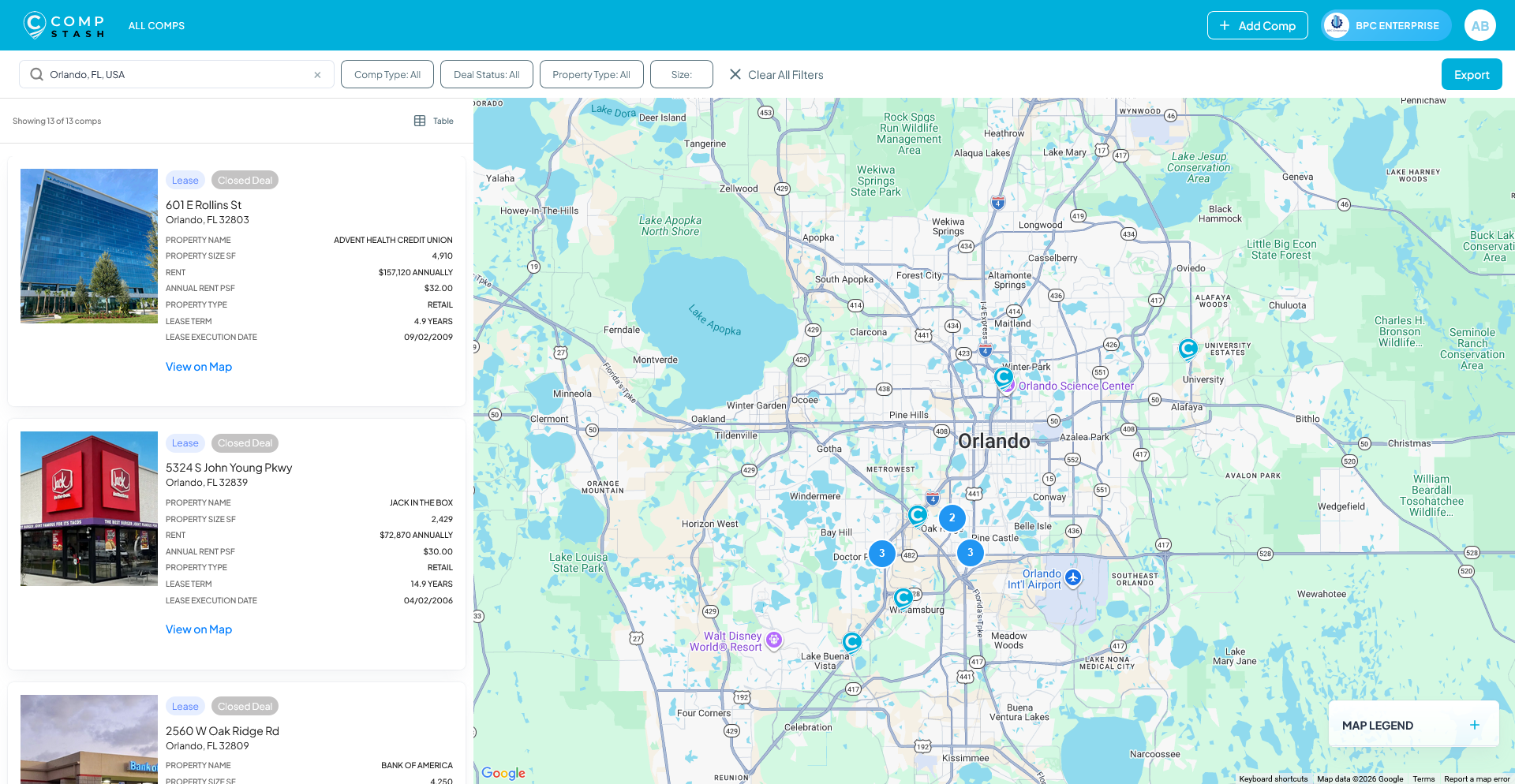View 601 E Rollins St on the map

199,367
